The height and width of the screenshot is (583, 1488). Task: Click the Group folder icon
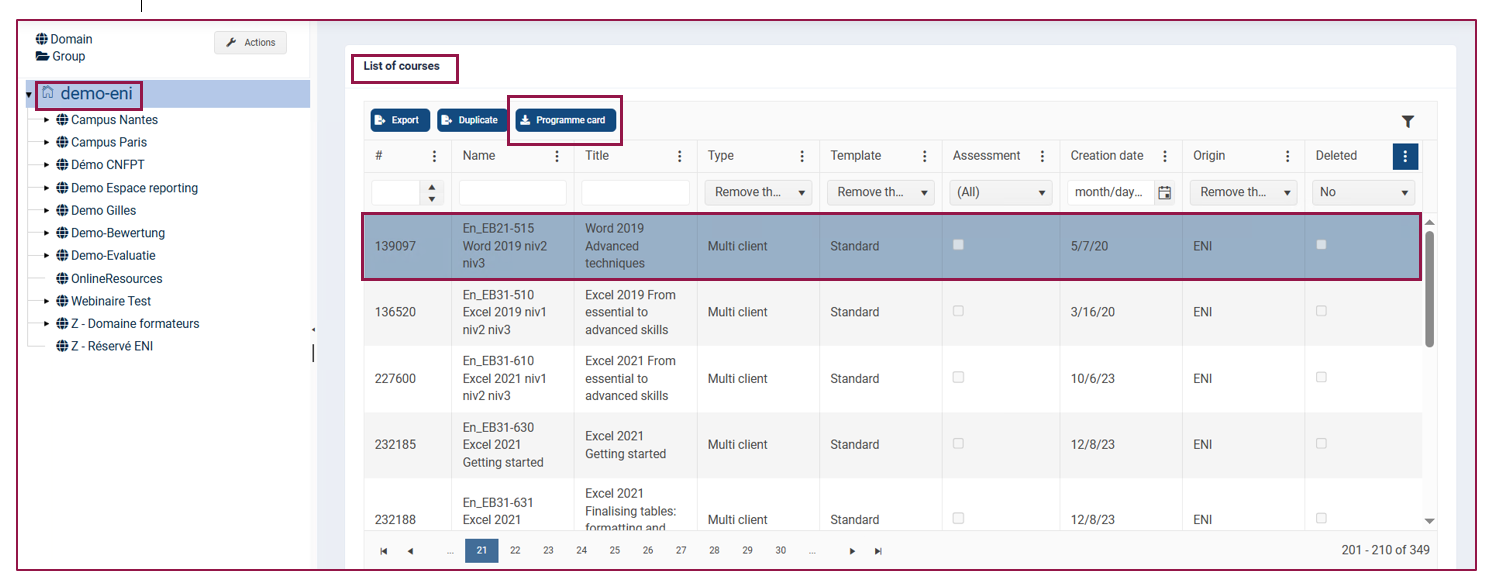point(43,56)
